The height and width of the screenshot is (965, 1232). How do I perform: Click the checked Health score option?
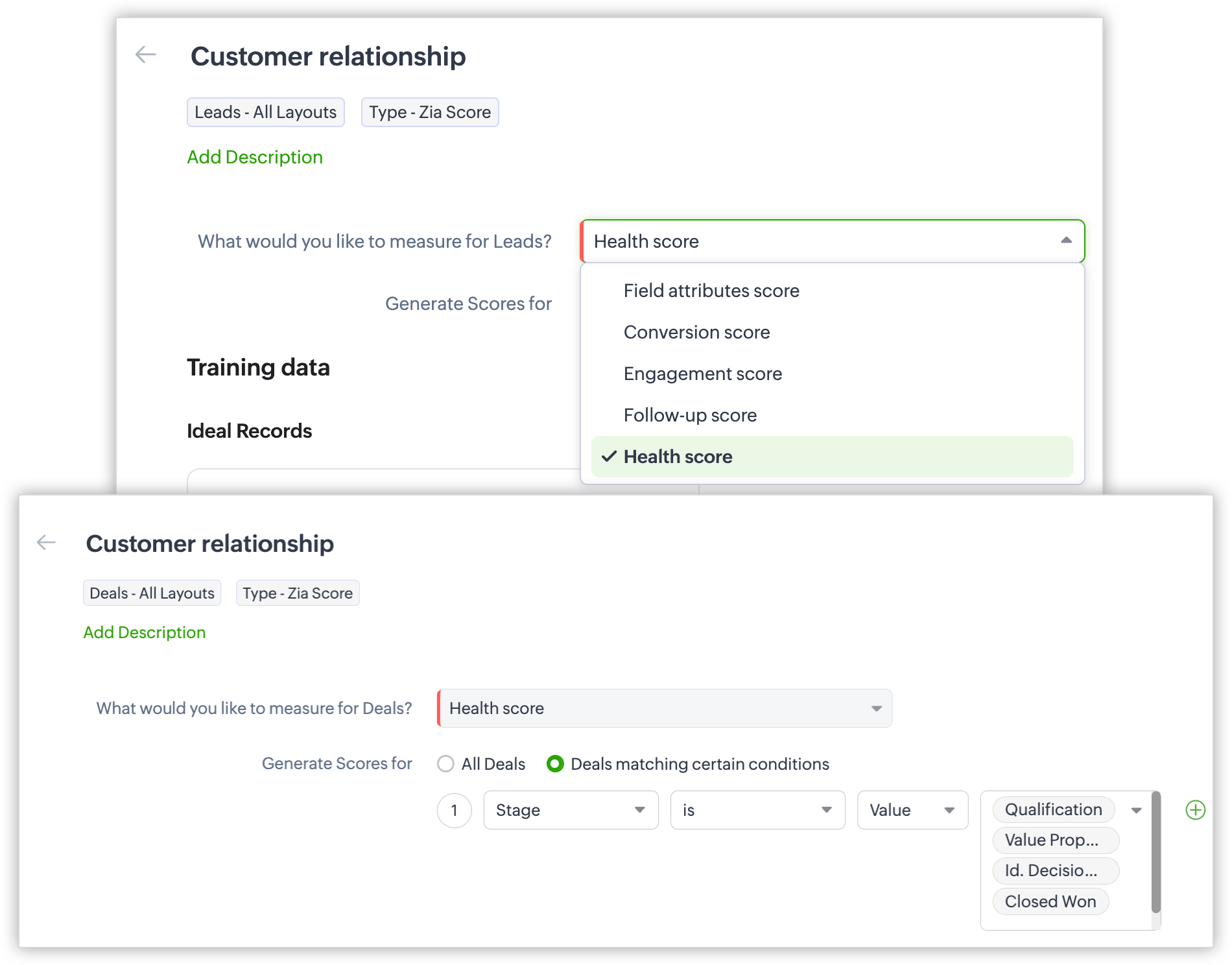click(x=678, y=457)
